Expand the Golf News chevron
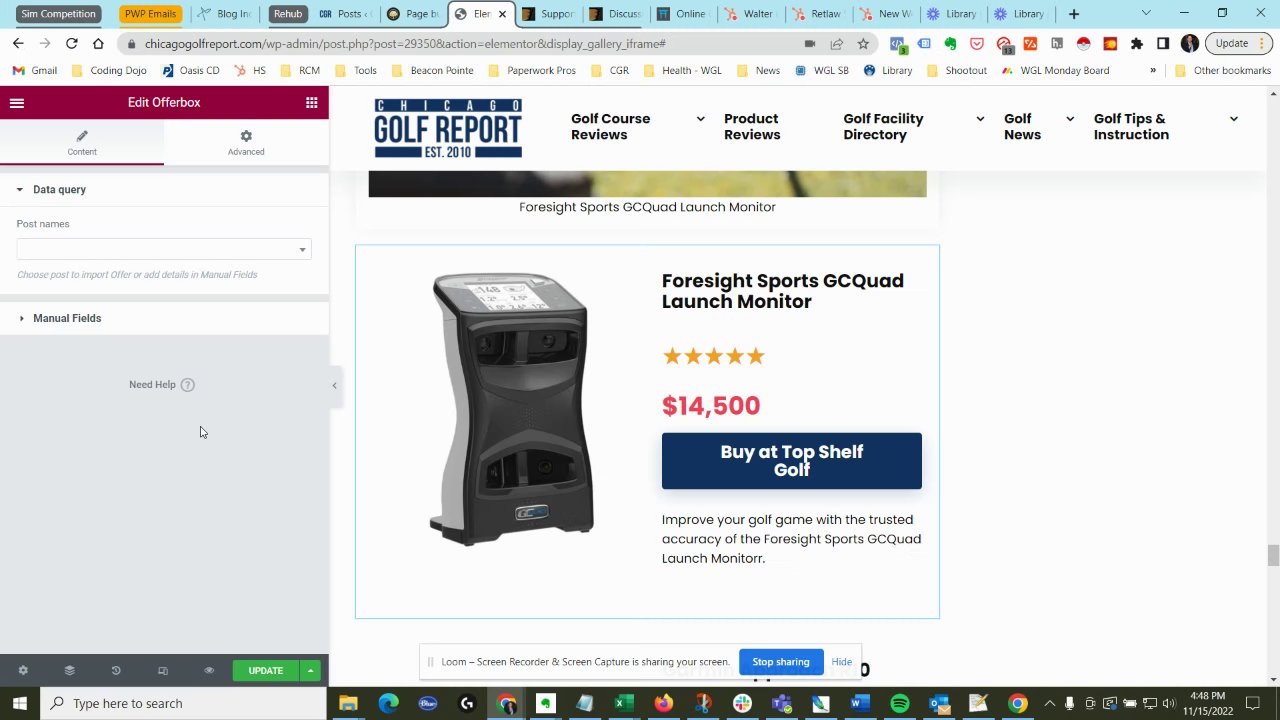The width and height of the screenshot is (1280, 720). coord(1069,119)
